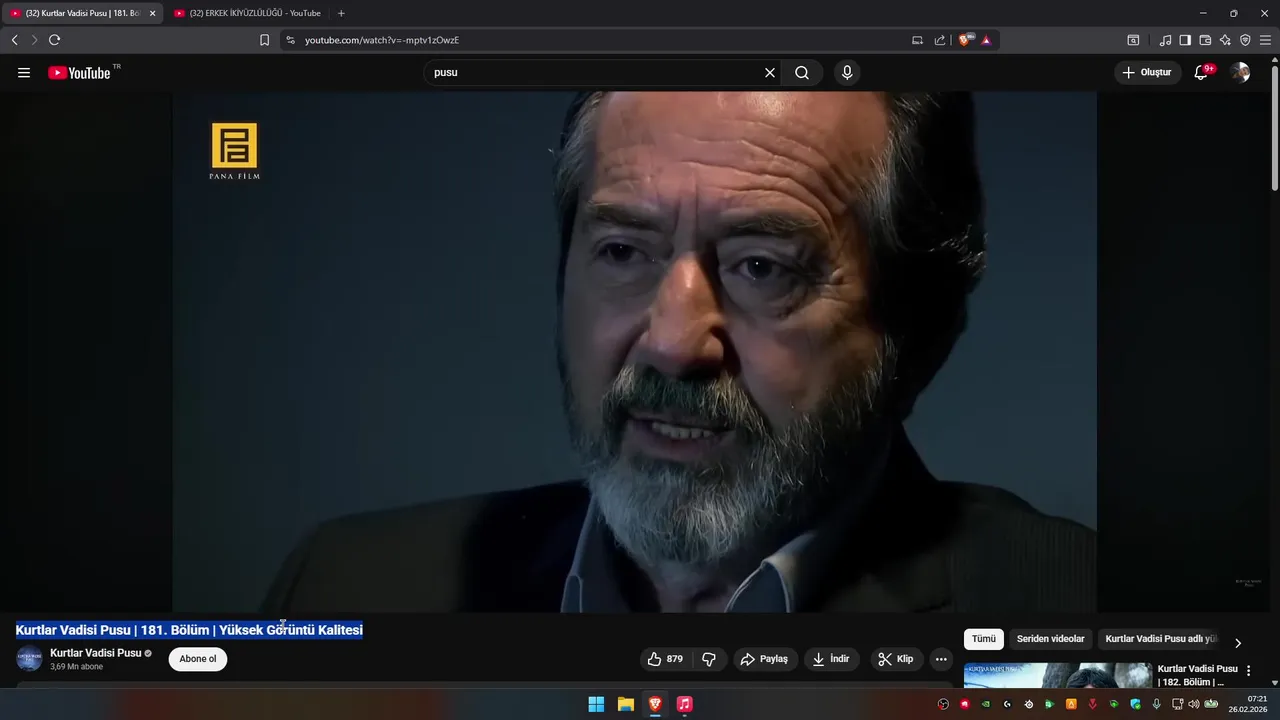The image size is (1280, 720).
Task: Open Brave VPN shield icon
Action: click(1245, 40)
